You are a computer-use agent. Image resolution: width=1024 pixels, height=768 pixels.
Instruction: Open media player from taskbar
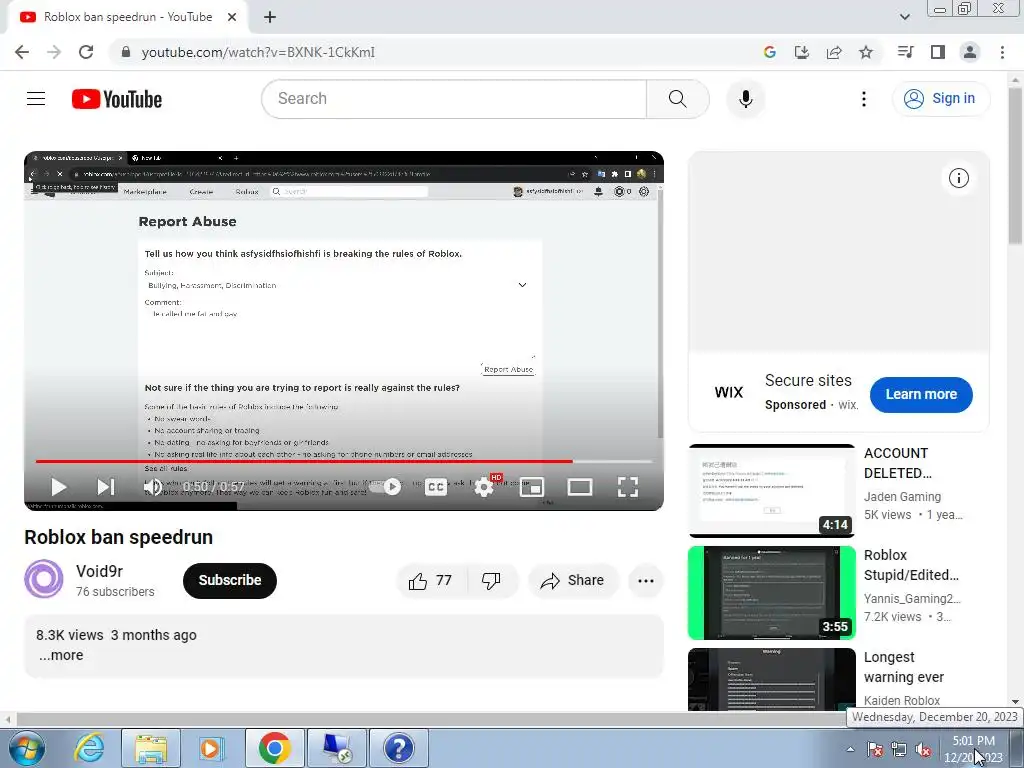tap(211, 748)
